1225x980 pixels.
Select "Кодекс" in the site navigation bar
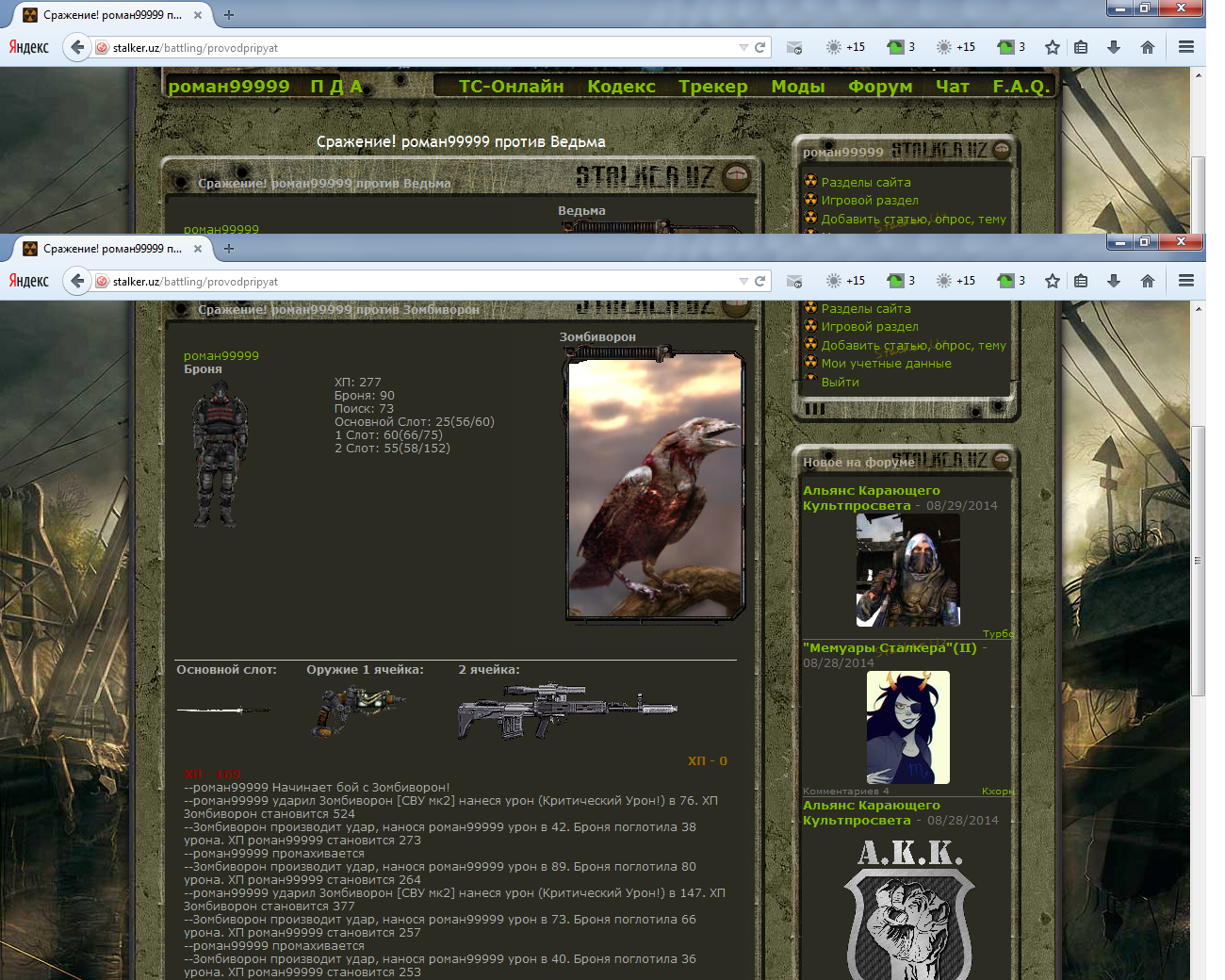coord(621,87)
